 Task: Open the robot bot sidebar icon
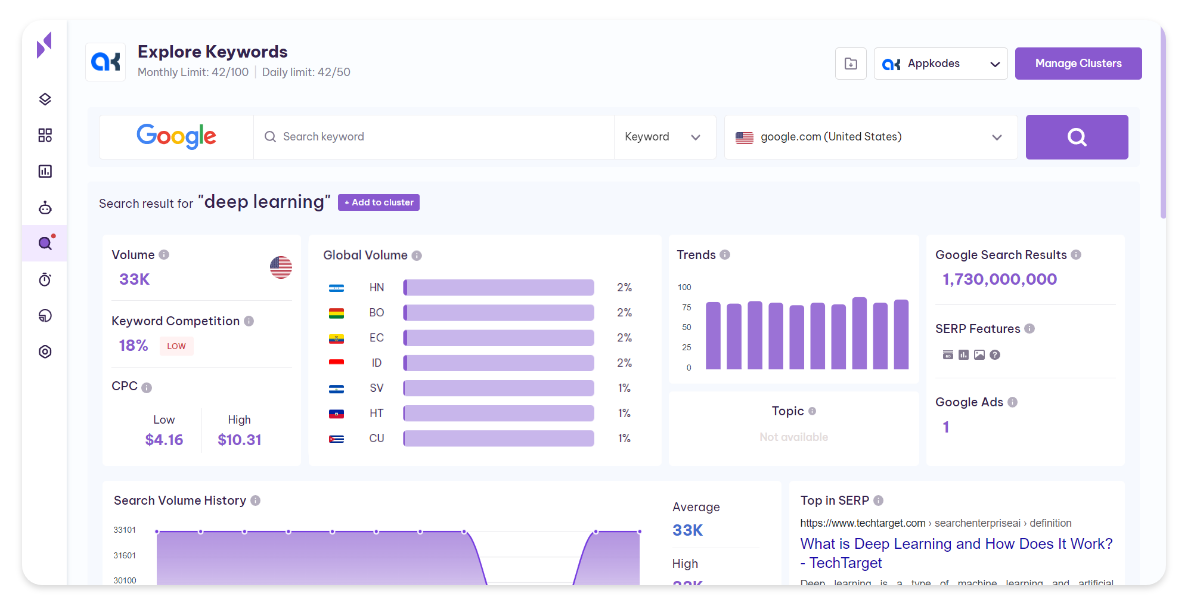(x=45, y=207)
